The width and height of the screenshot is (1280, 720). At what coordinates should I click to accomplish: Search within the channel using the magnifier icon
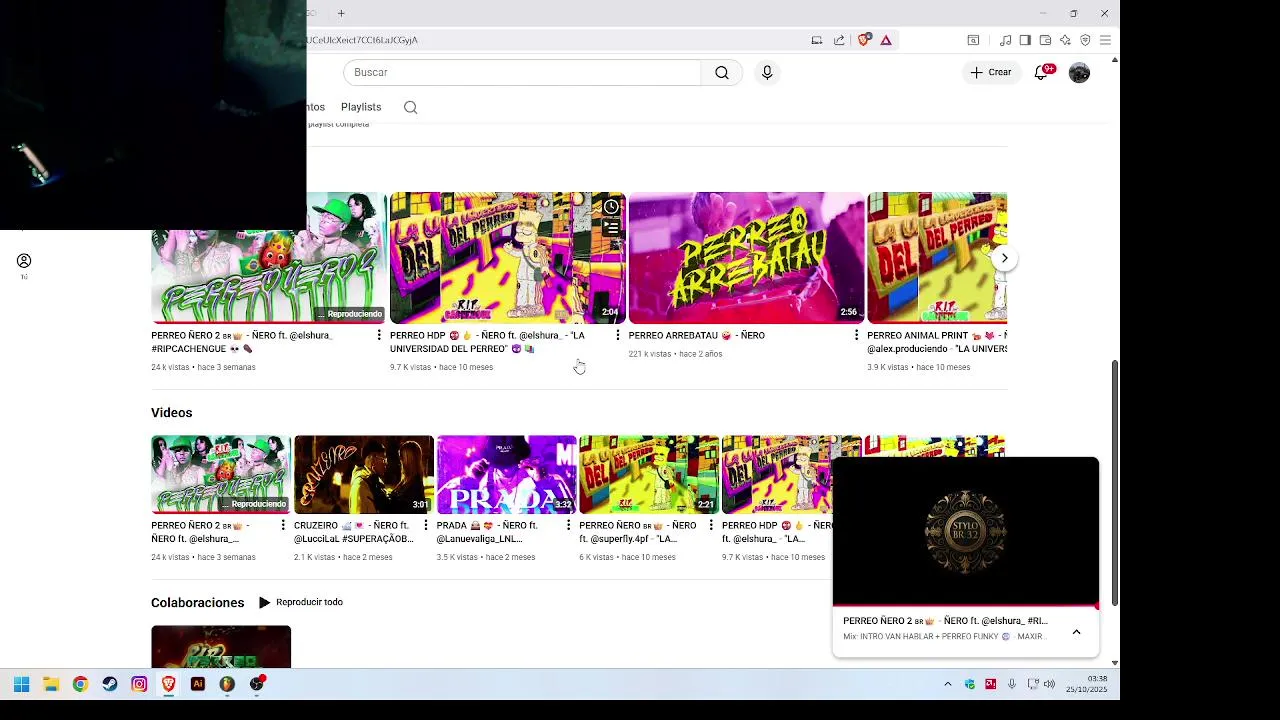coord(410,107)
